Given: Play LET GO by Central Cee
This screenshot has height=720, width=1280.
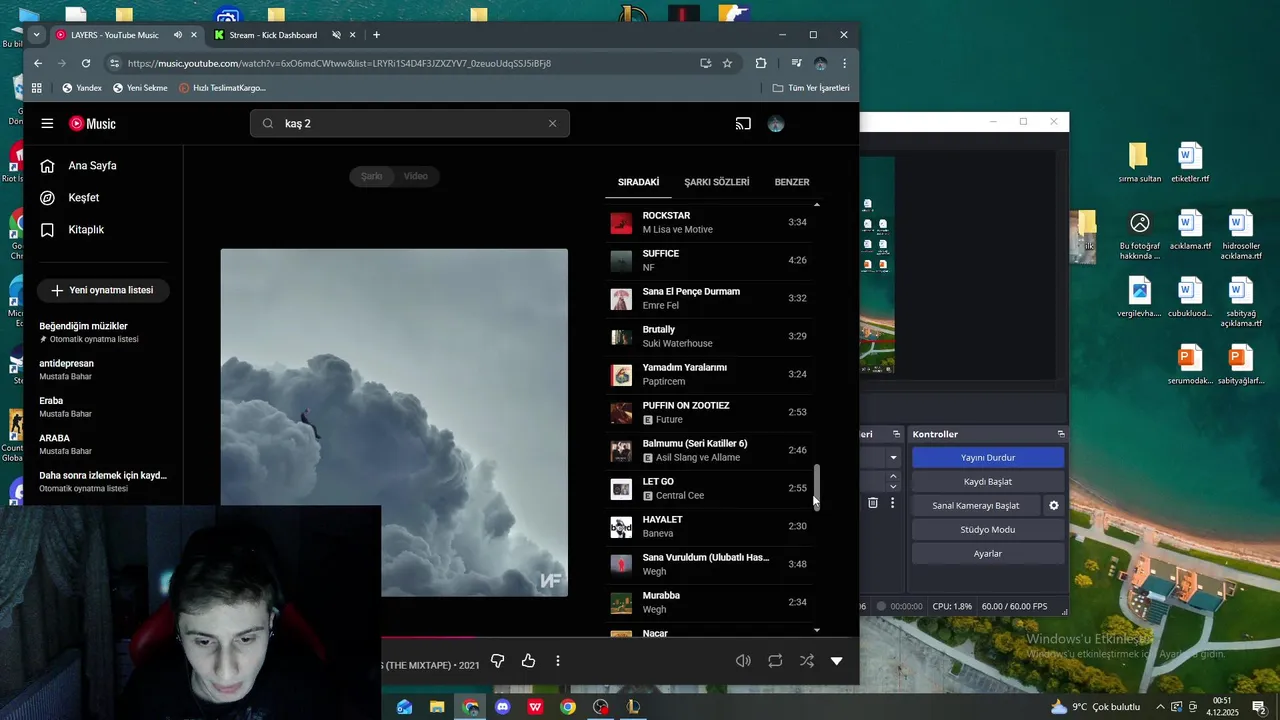Looking at the screenshot, I should tap(709, 488).
